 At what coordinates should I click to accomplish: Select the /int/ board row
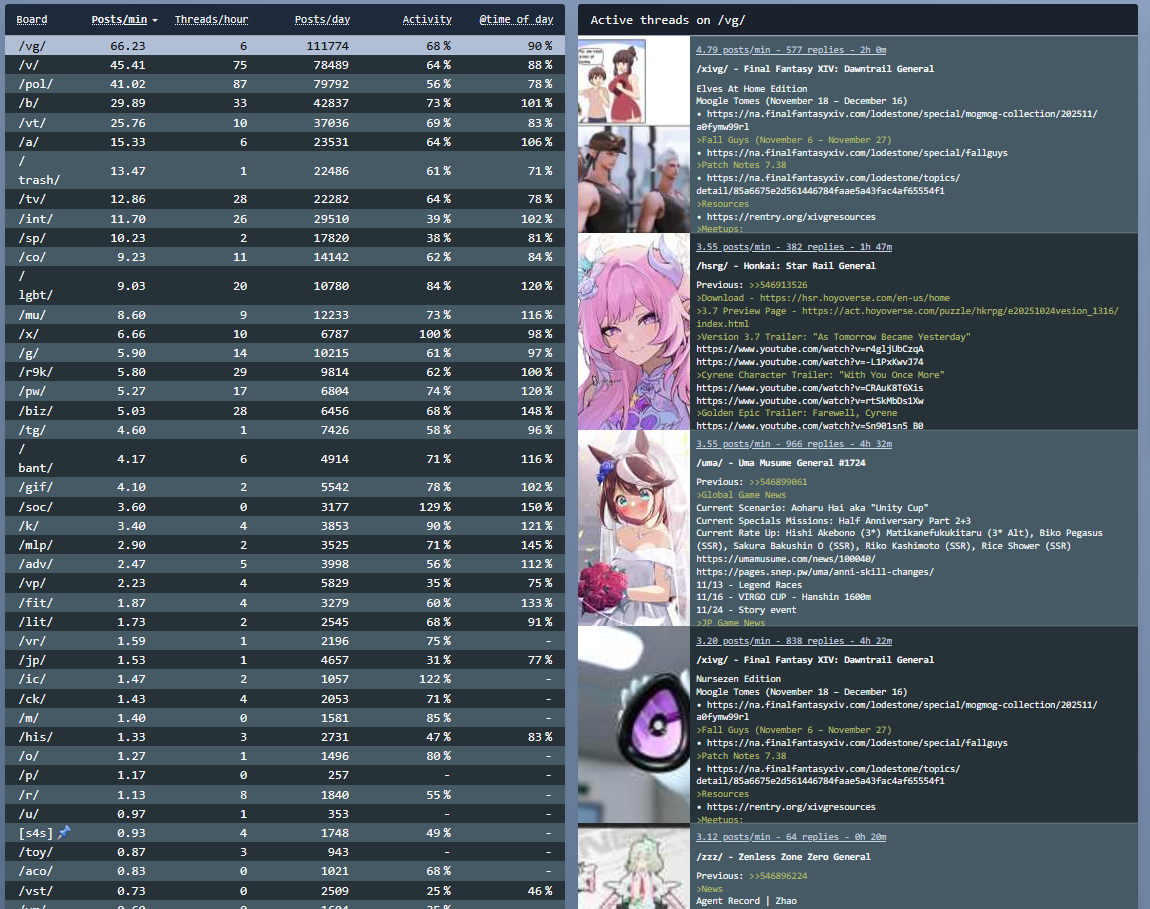pyautogui.click(x=285, y=219)
